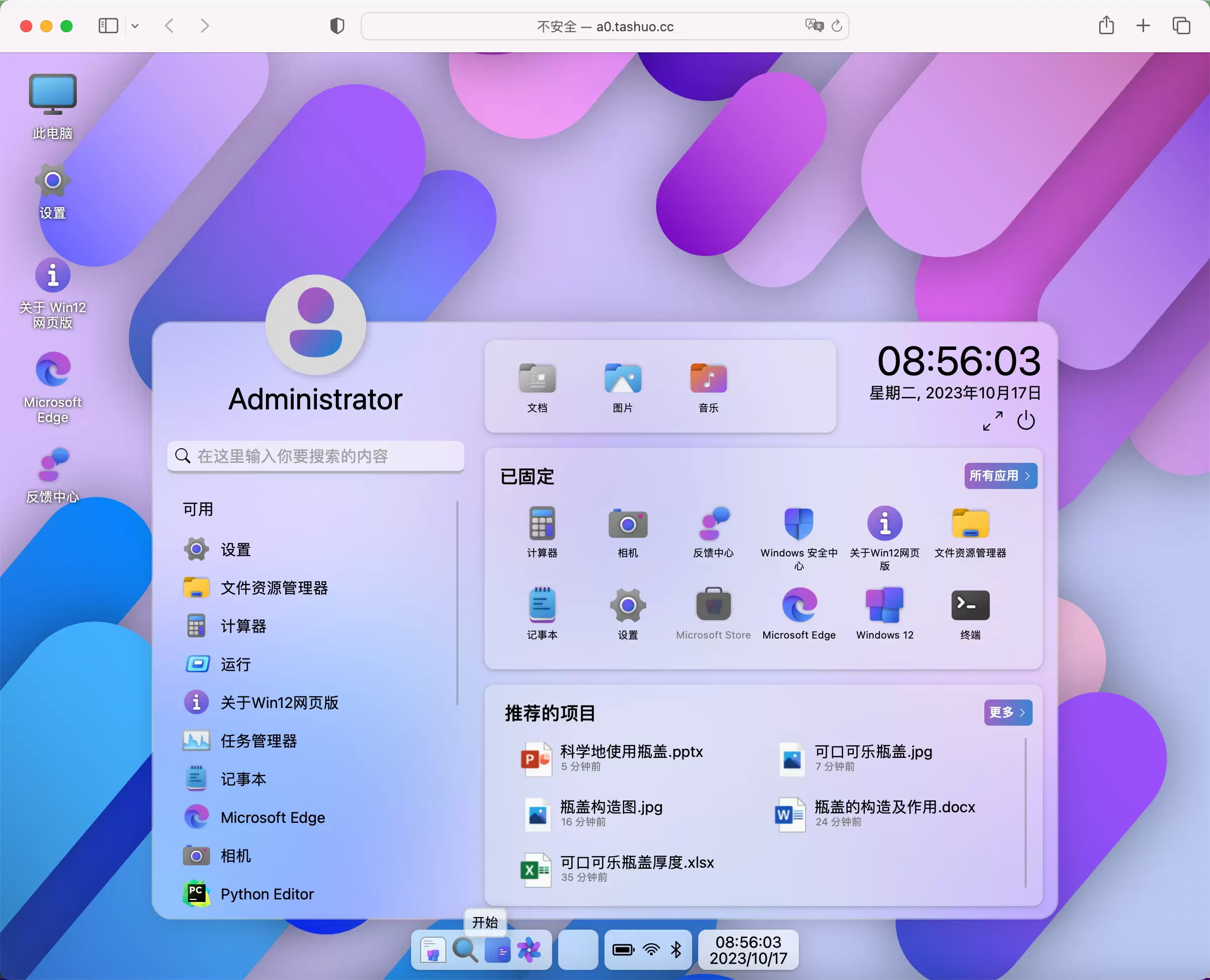Open Safari tab group dropdown chevron
This screenshot has width=1210, height=980.
(135, 26)
